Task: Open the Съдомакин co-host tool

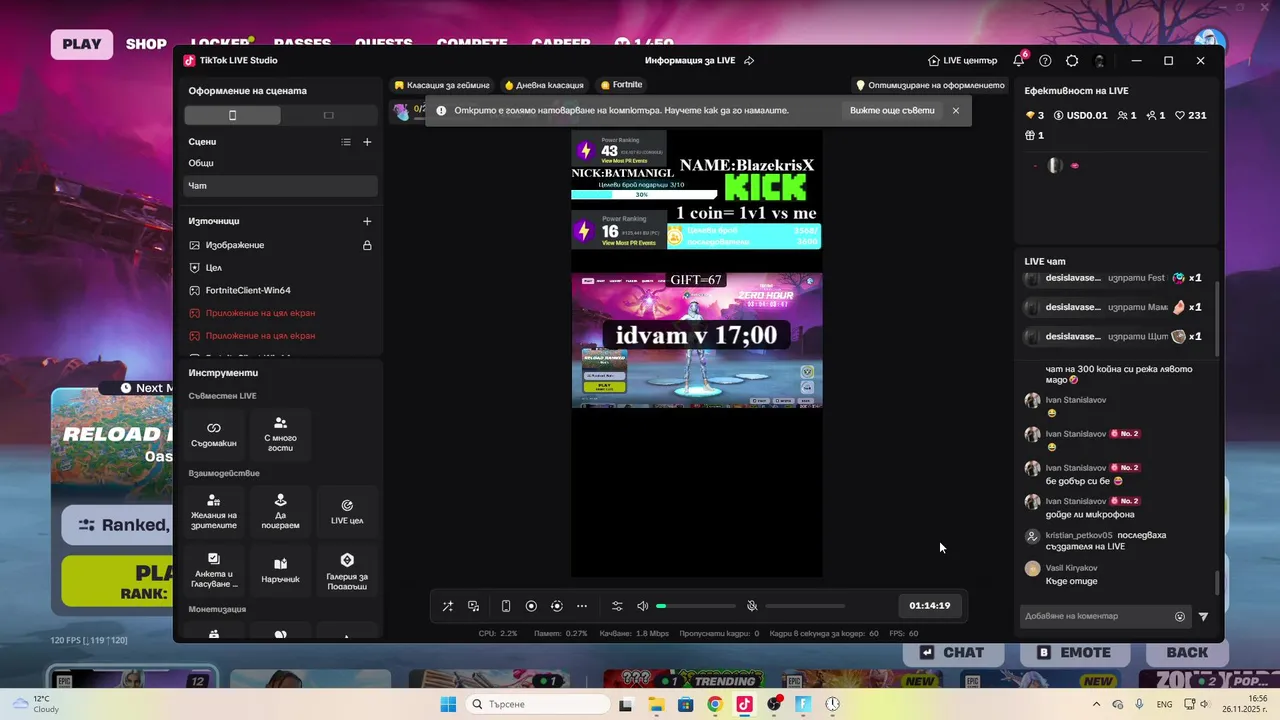Action: tap(214, 434)
